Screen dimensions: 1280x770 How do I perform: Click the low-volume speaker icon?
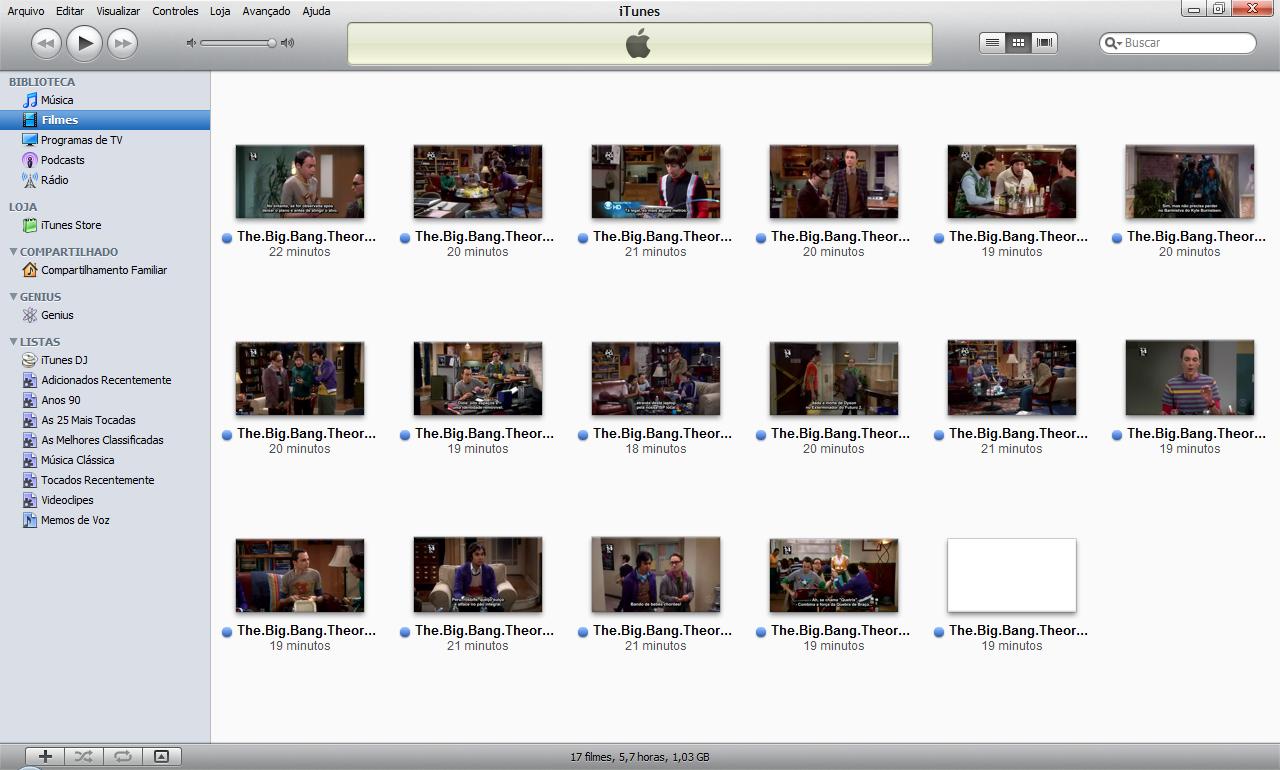191,43
